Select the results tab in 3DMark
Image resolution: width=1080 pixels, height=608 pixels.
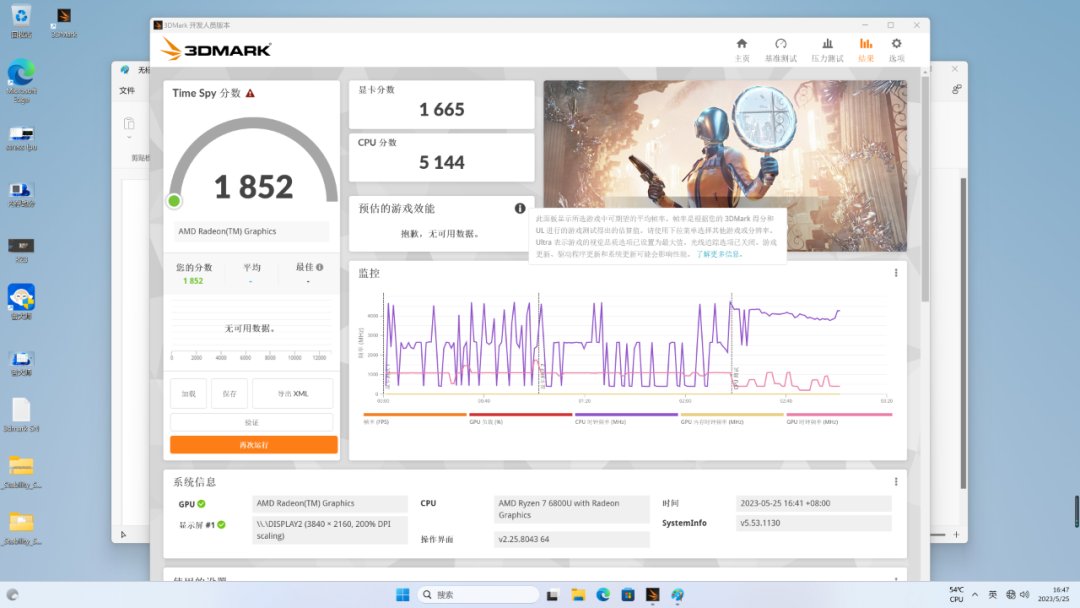coord(866,50)
